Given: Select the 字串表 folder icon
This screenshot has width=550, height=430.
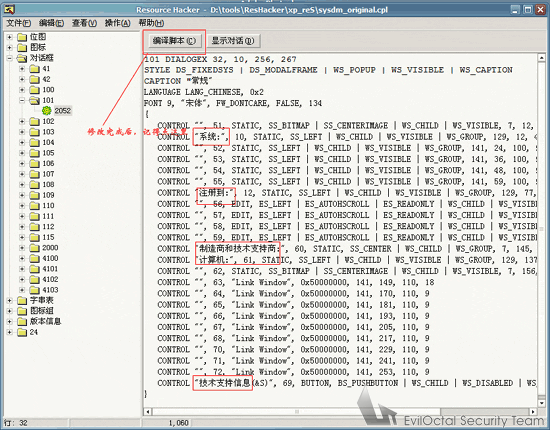Looking at the screenshot, I should pyautogui.click(x=22, y=301).
